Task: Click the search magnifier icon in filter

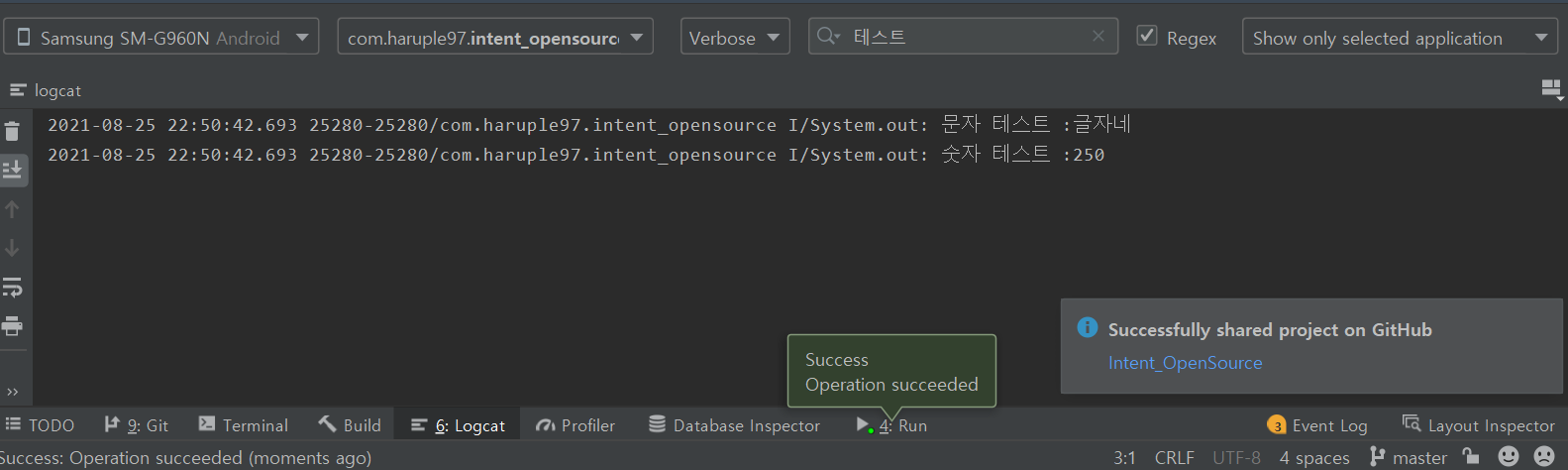Action: pyautogui.click(x=827, y=37)
